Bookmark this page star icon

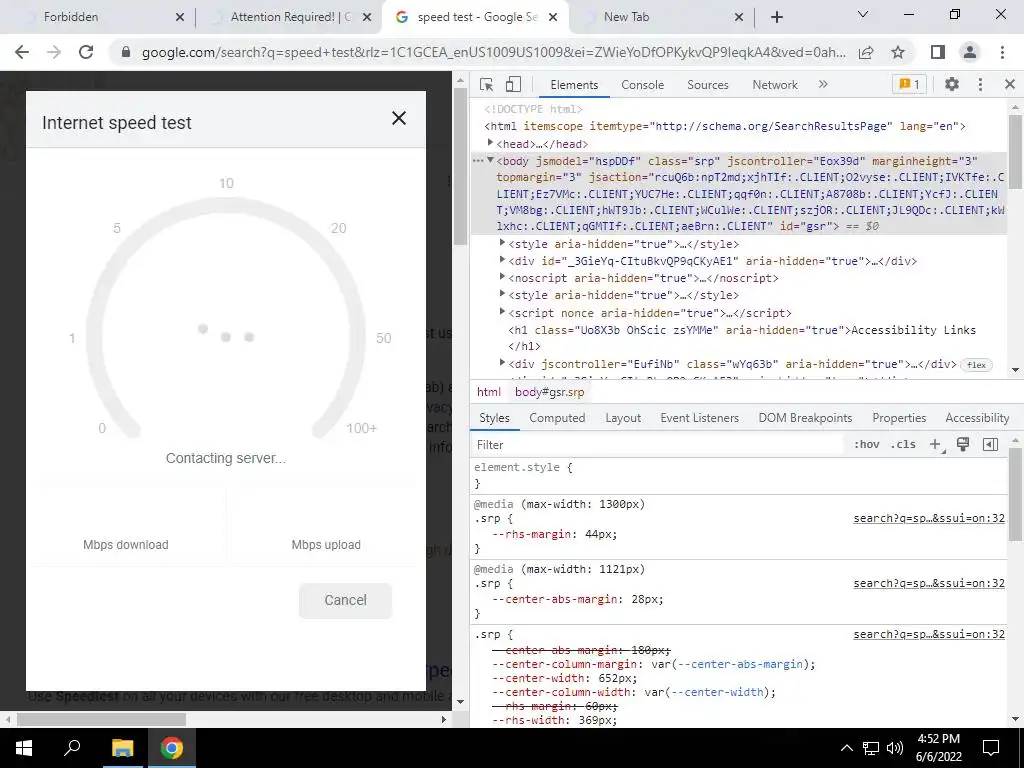pos(898,52)
